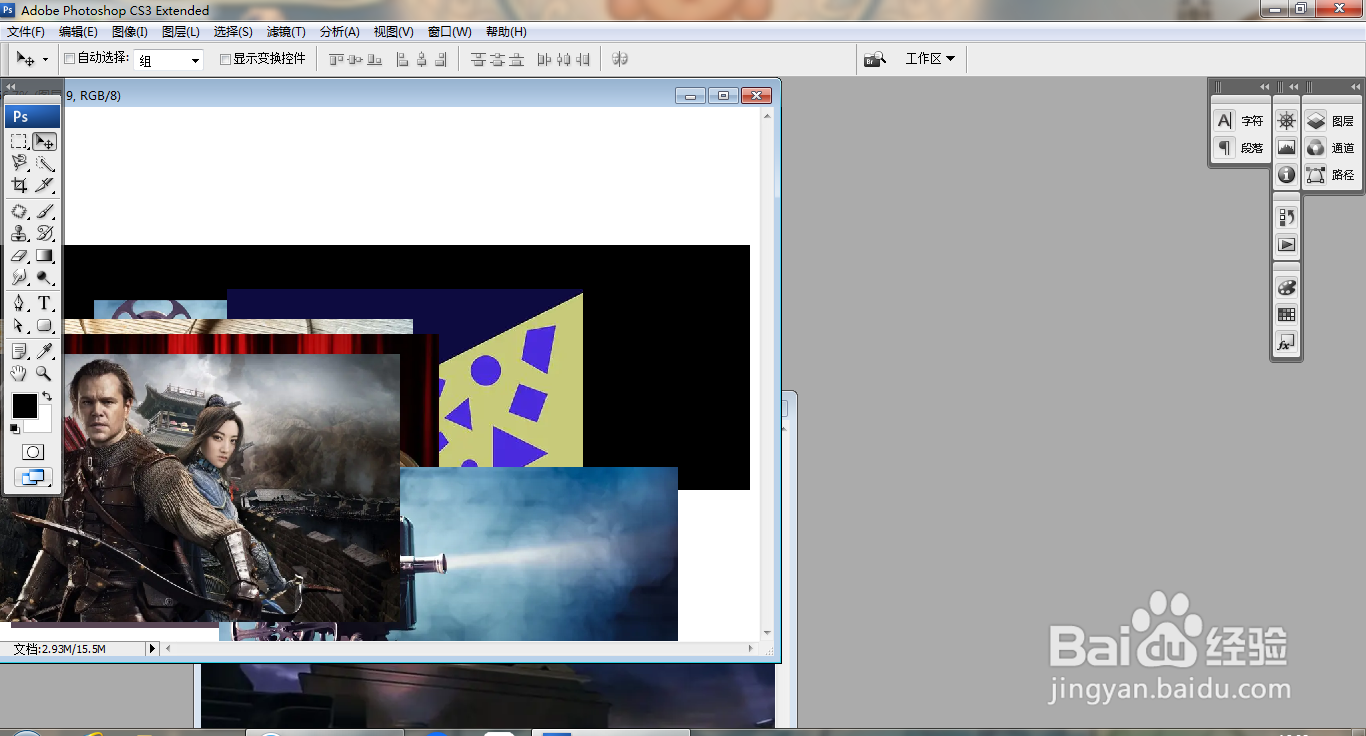Expand the 字符 panel dock double-arrow
Image resolution: width=1366 pixels, height=736 pixels.
pos(1265,87)
